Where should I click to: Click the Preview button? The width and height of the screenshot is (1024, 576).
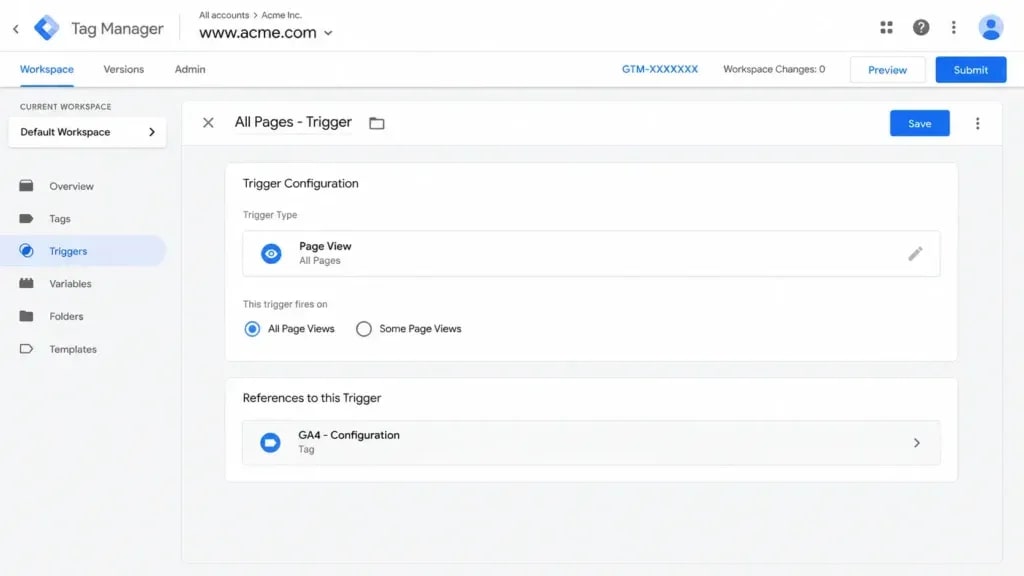pos(888,70)
